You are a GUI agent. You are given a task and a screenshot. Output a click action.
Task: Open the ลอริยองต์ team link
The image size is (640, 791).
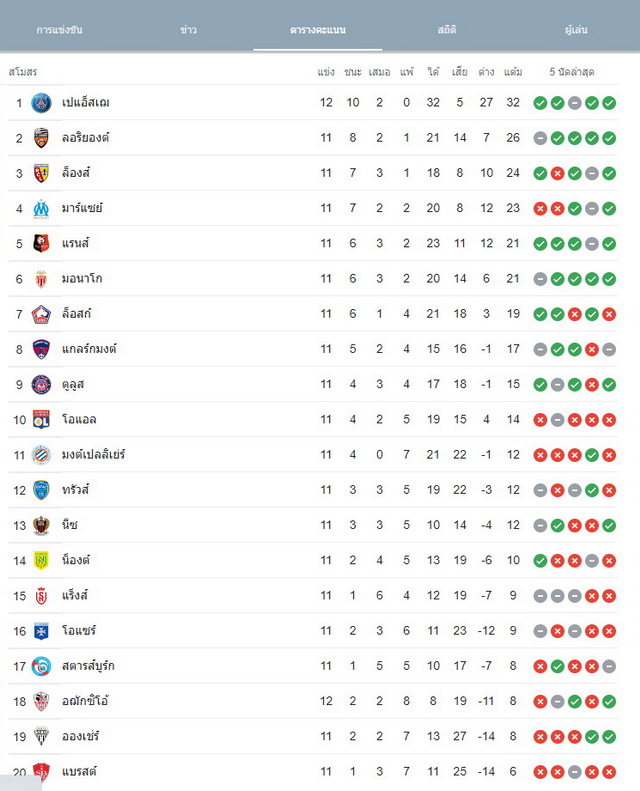[x=86, y=138]
